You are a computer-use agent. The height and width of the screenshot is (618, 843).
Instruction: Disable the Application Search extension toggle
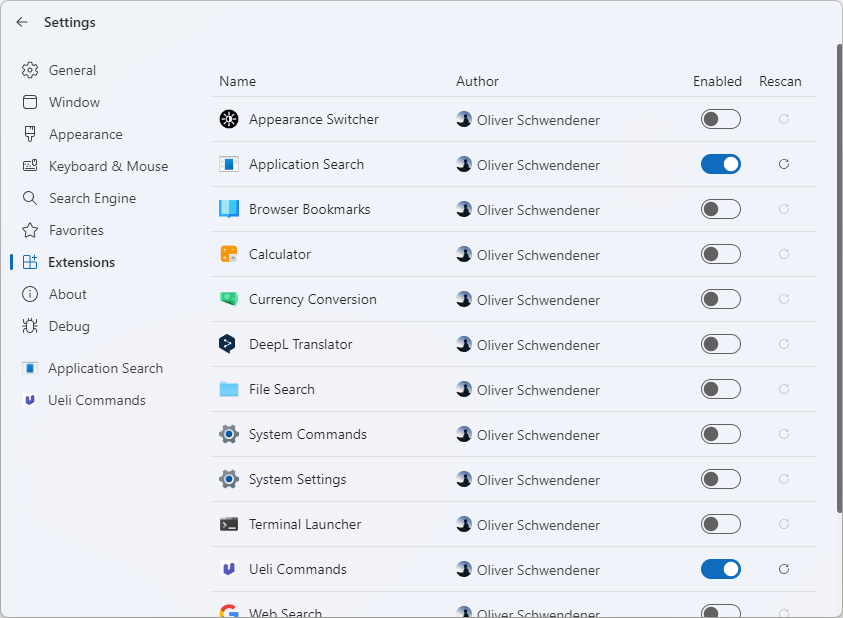[x=720, y=164]
